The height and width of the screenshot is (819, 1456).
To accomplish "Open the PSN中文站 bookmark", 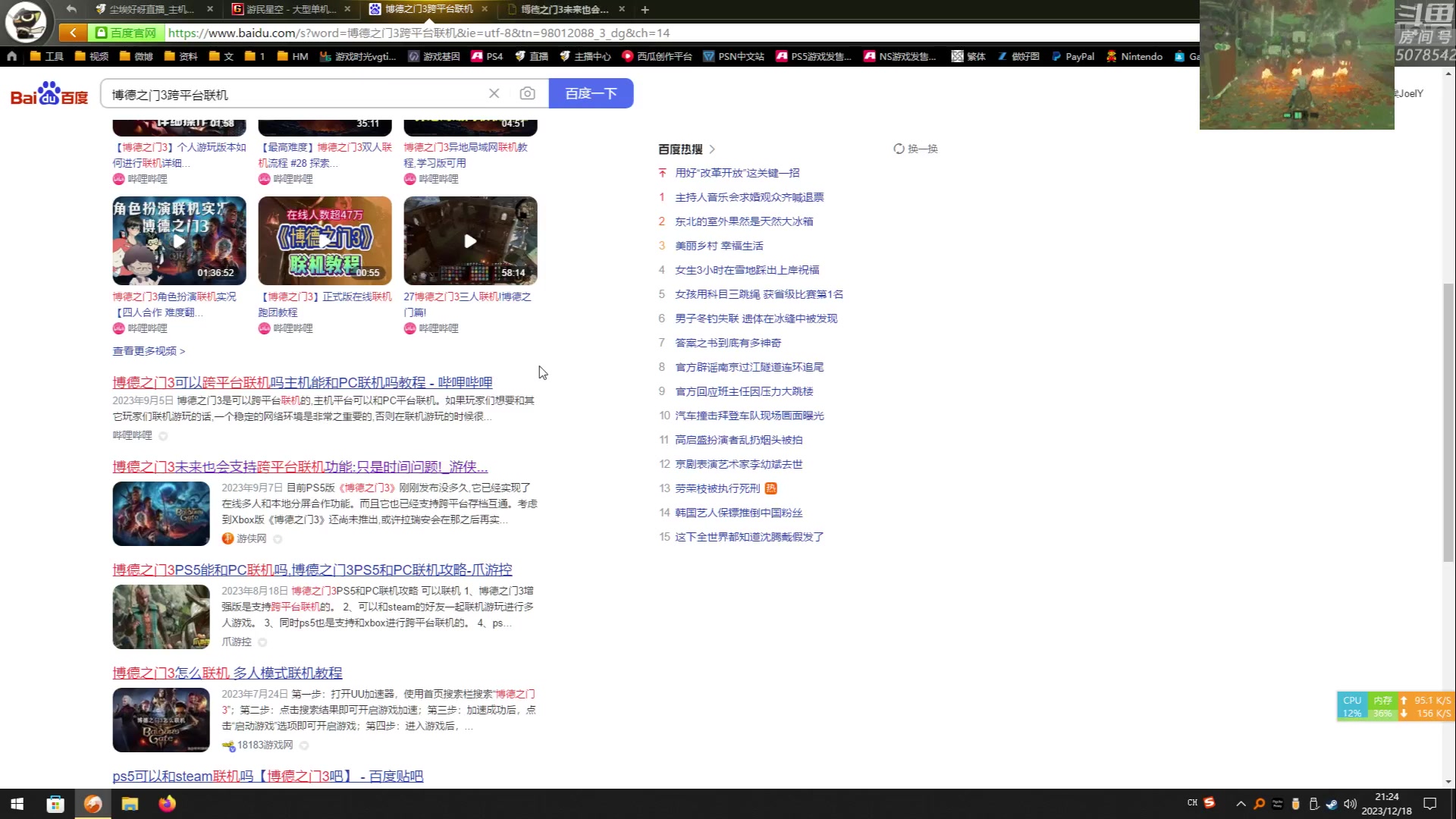I will pyautogui.click(x=733, y=56).
